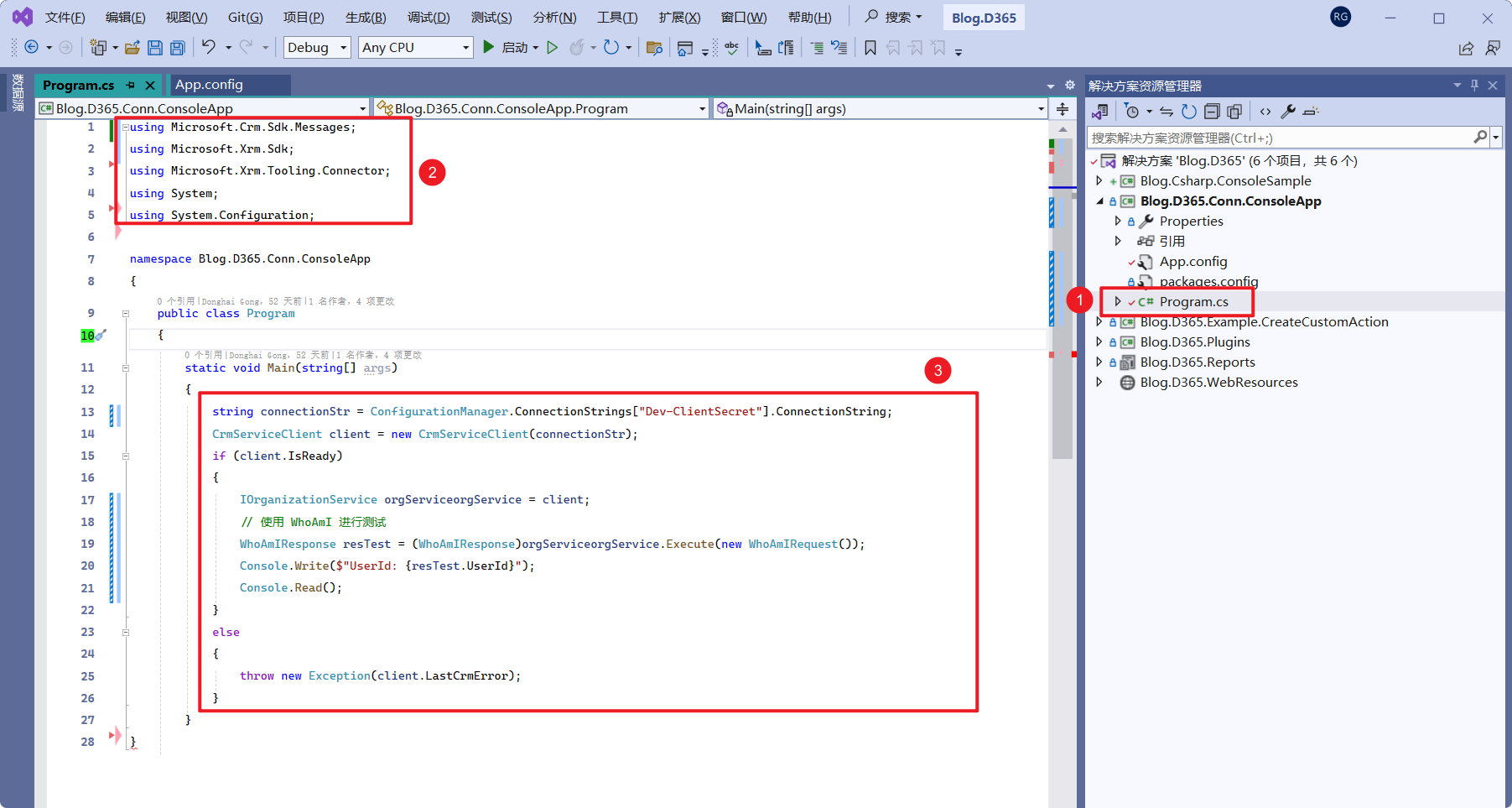Viewport: 1512px width, 808px height.
Task: Toggle bookmark on current line
Action: click(870, 48)
